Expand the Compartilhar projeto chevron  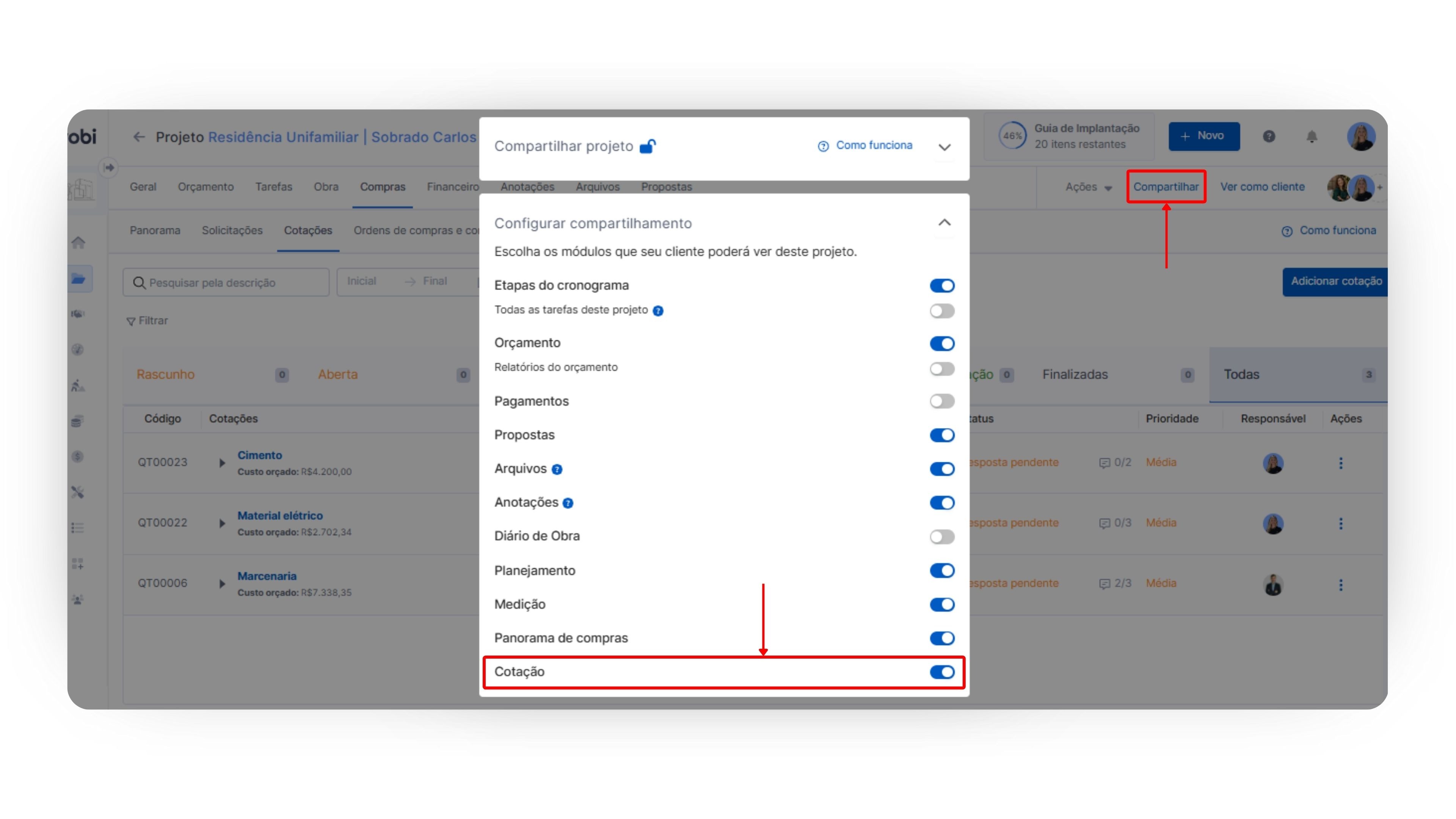point(944,147)
